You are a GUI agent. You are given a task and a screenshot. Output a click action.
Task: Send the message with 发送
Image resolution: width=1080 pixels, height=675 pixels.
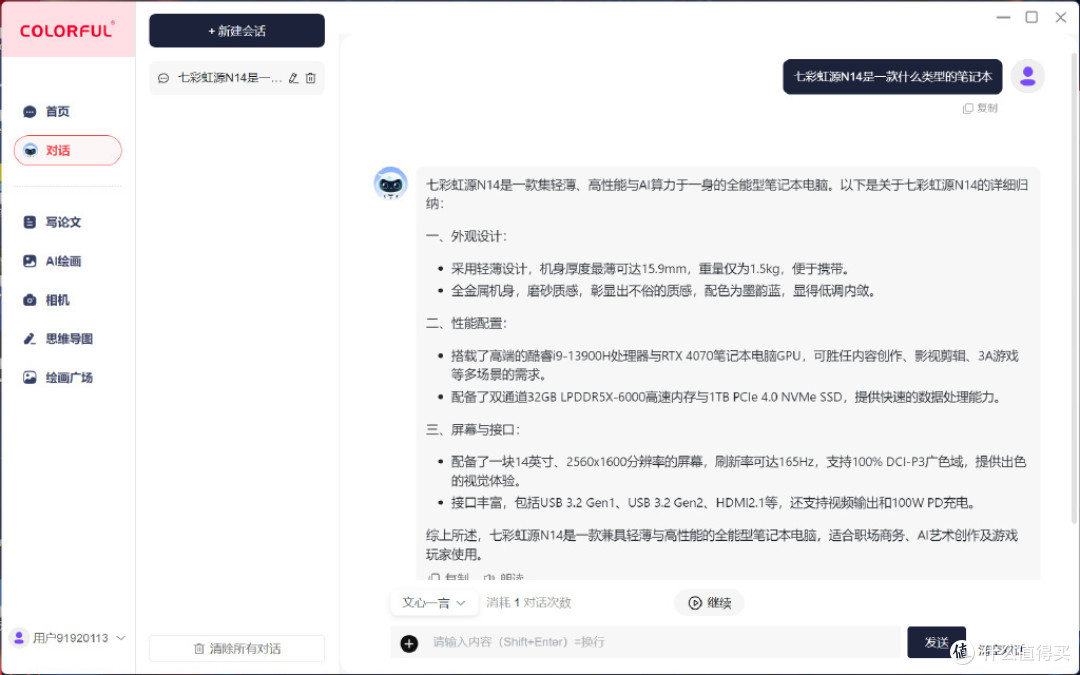coord(936,642)
